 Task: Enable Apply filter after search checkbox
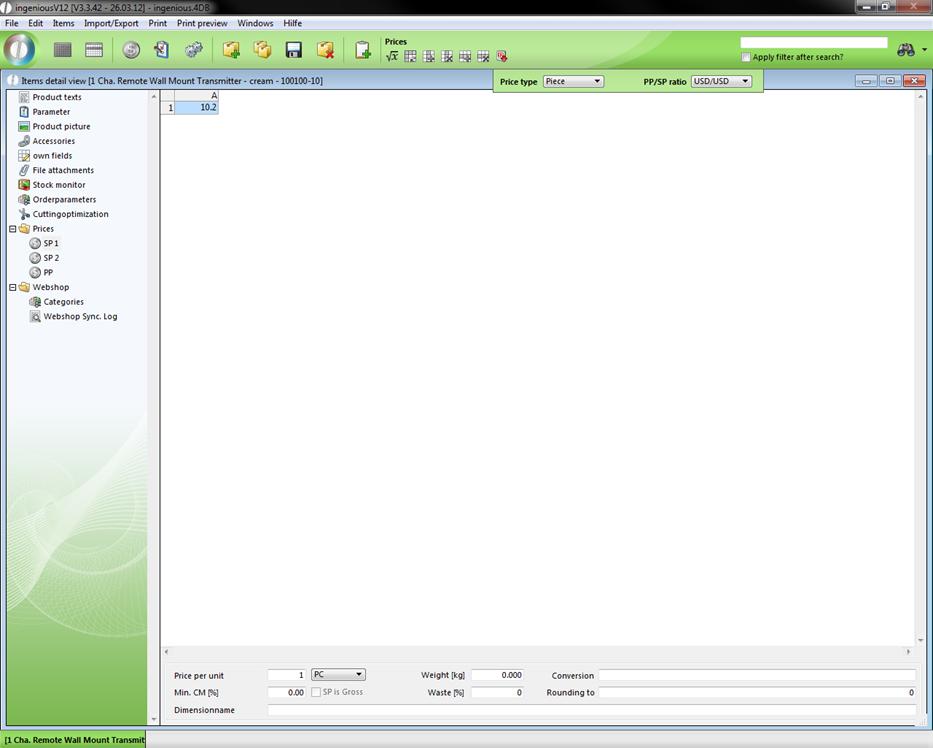coord(746,58)
